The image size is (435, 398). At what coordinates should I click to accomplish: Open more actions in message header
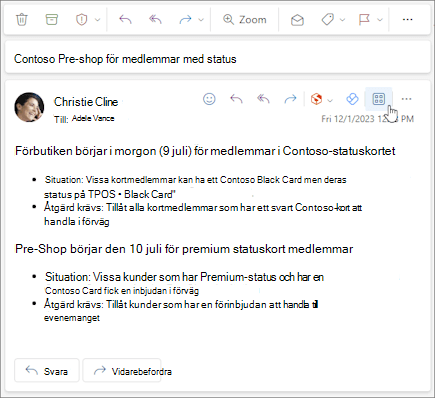coord(406,99)
